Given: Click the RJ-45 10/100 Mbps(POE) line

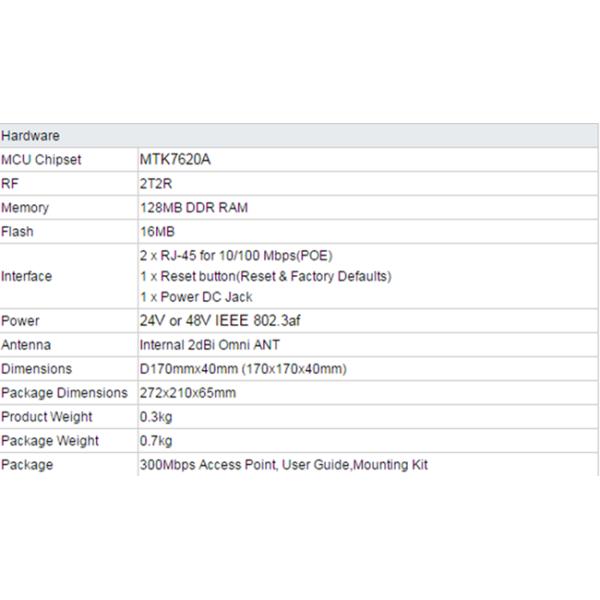Looking at the screenshot, I should [x=236, y=256].
